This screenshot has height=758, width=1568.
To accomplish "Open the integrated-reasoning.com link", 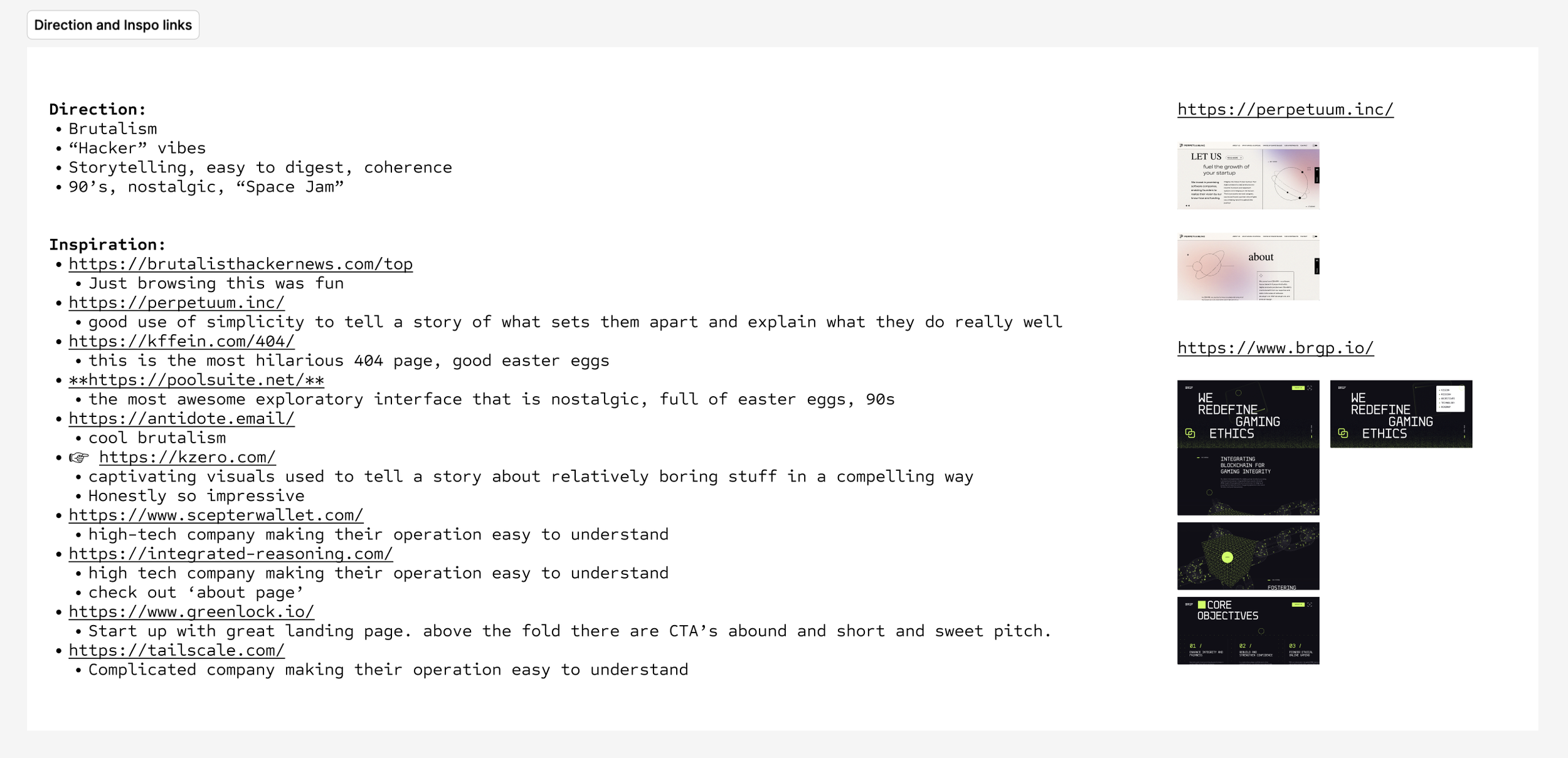I will (231, 554).
